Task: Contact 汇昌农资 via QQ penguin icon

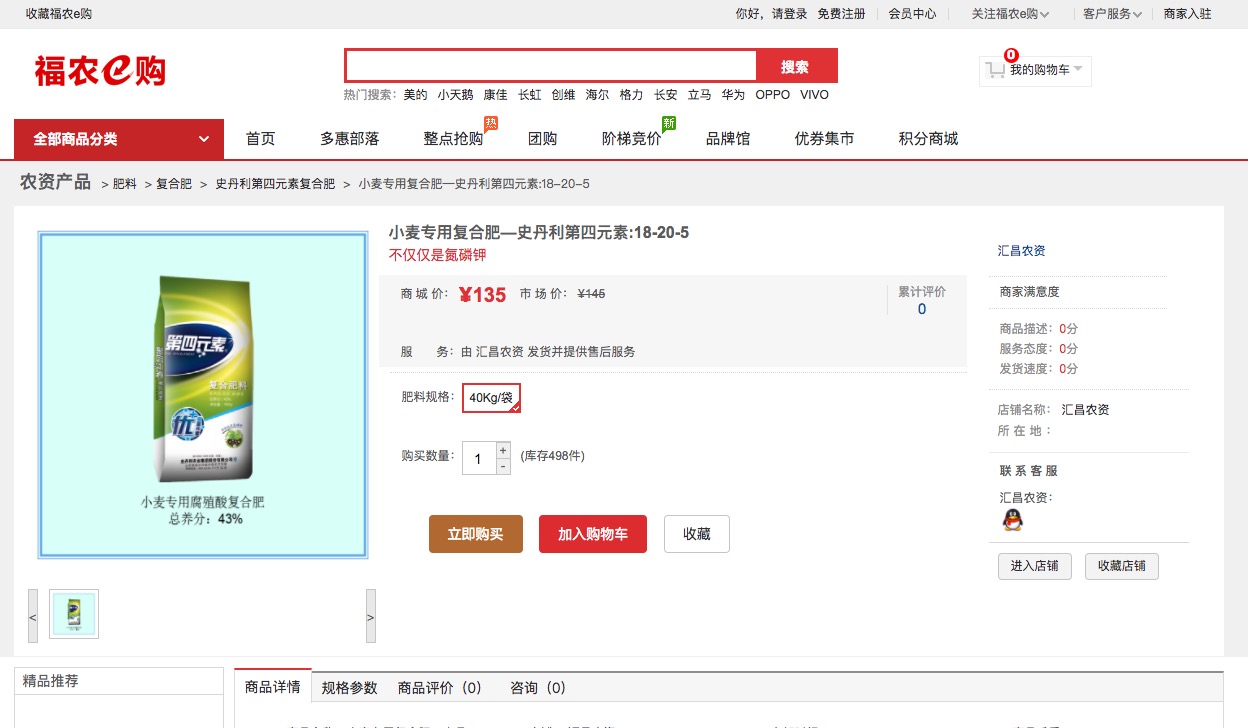Action: [1012, 520]
